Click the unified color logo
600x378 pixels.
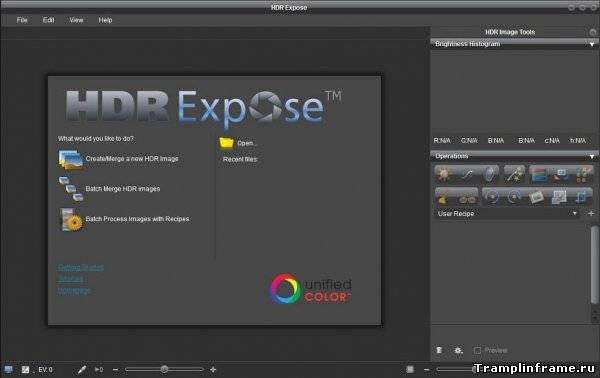(x=310, y=289)
